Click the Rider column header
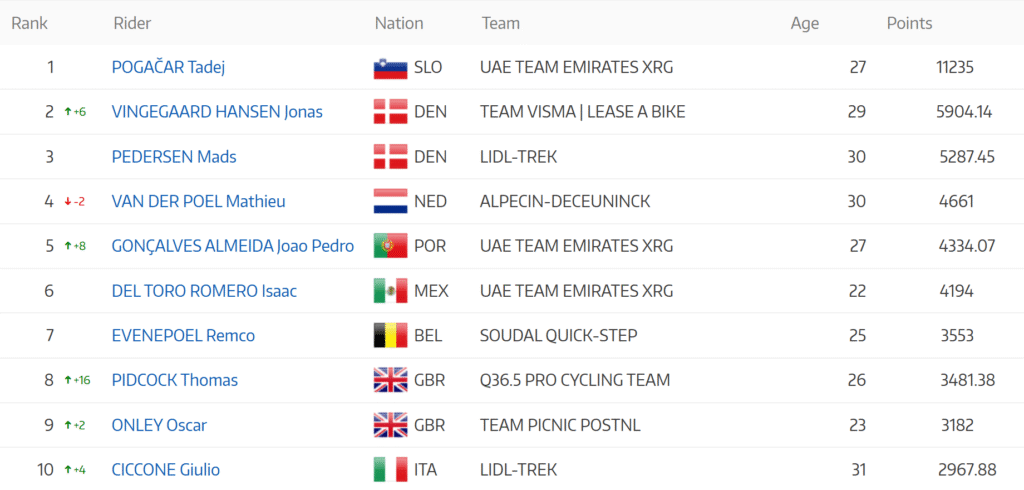1024x490 pixels. [132, 24]
